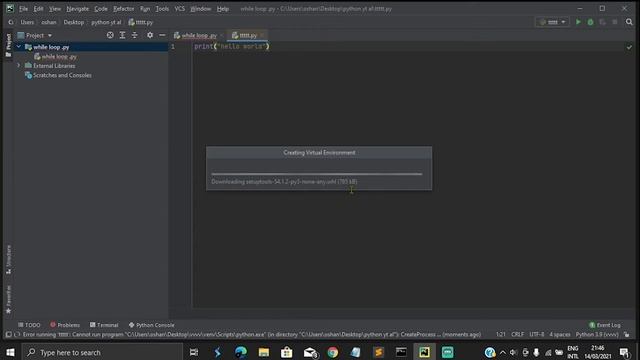Open the Edit menu
640x360 pixels.
[38, 9]
